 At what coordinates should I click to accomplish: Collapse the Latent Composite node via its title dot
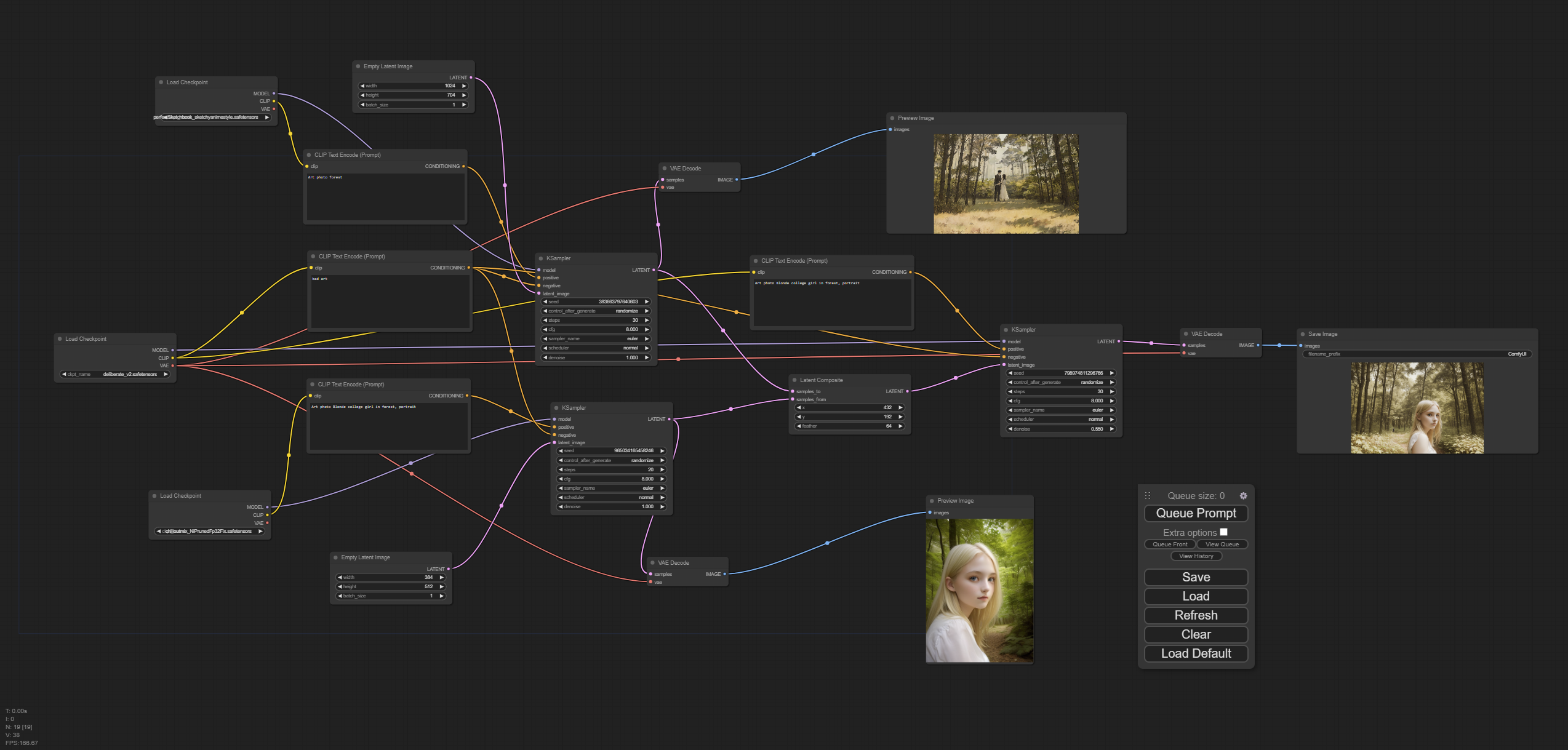coord(794,380)
